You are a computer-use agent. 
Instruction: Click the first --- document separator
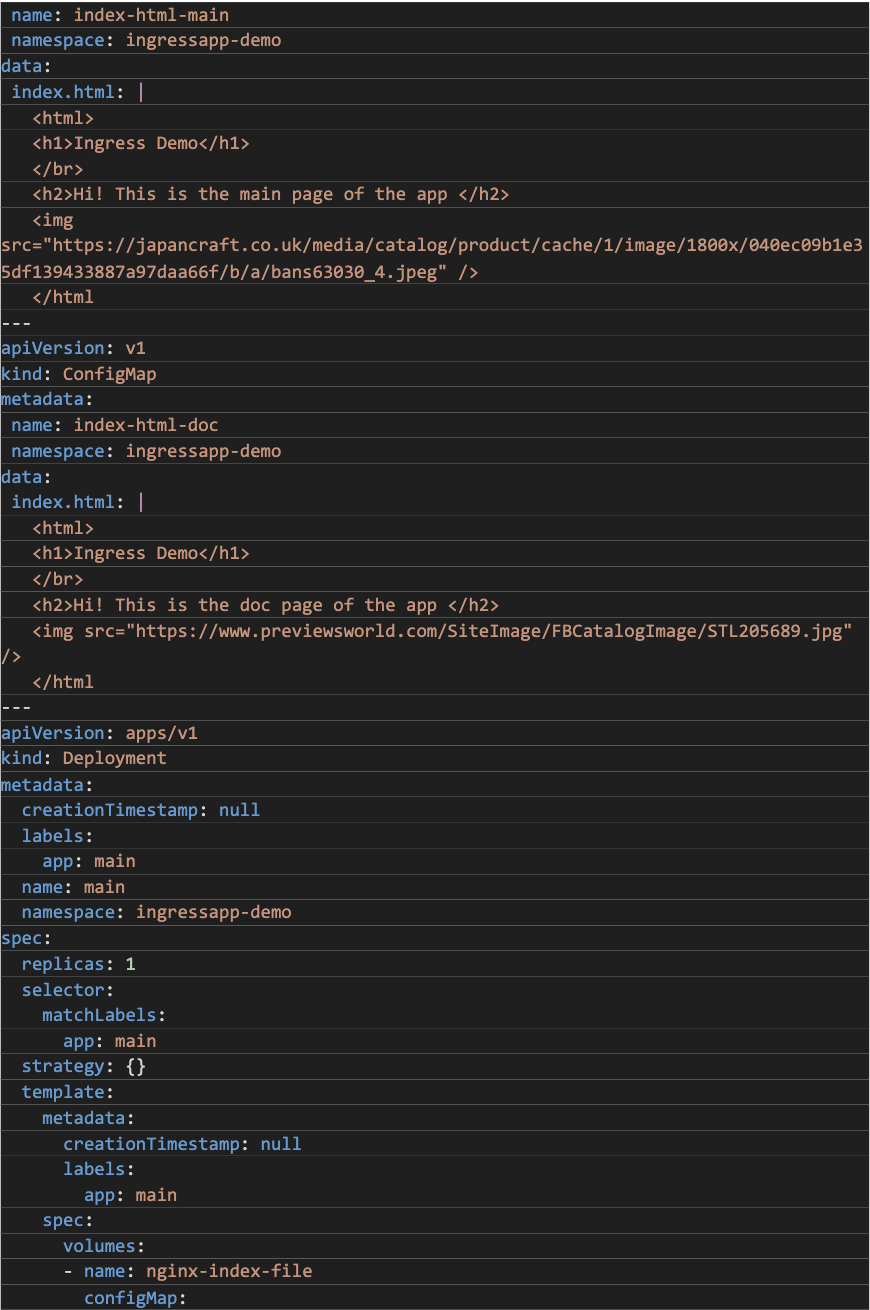17,322
